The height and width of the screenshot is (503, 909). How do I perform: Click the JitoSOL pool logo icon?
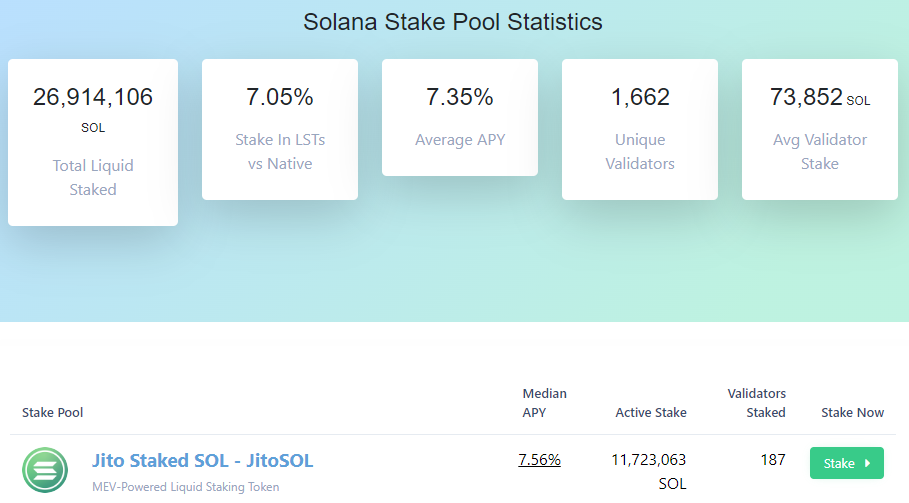tap(45, 470)
